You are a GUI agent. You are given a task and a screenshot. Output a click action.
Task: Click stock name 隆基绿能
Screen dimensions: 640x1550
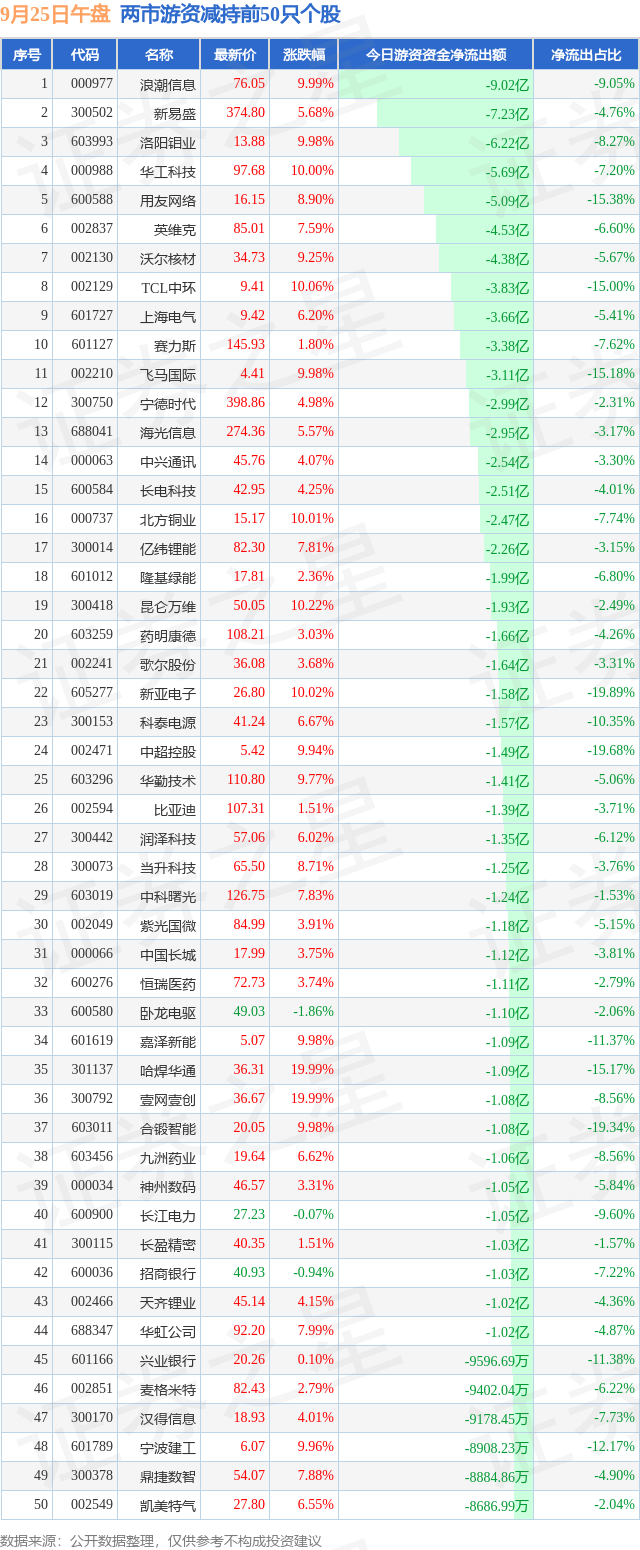tap(168, 578)
